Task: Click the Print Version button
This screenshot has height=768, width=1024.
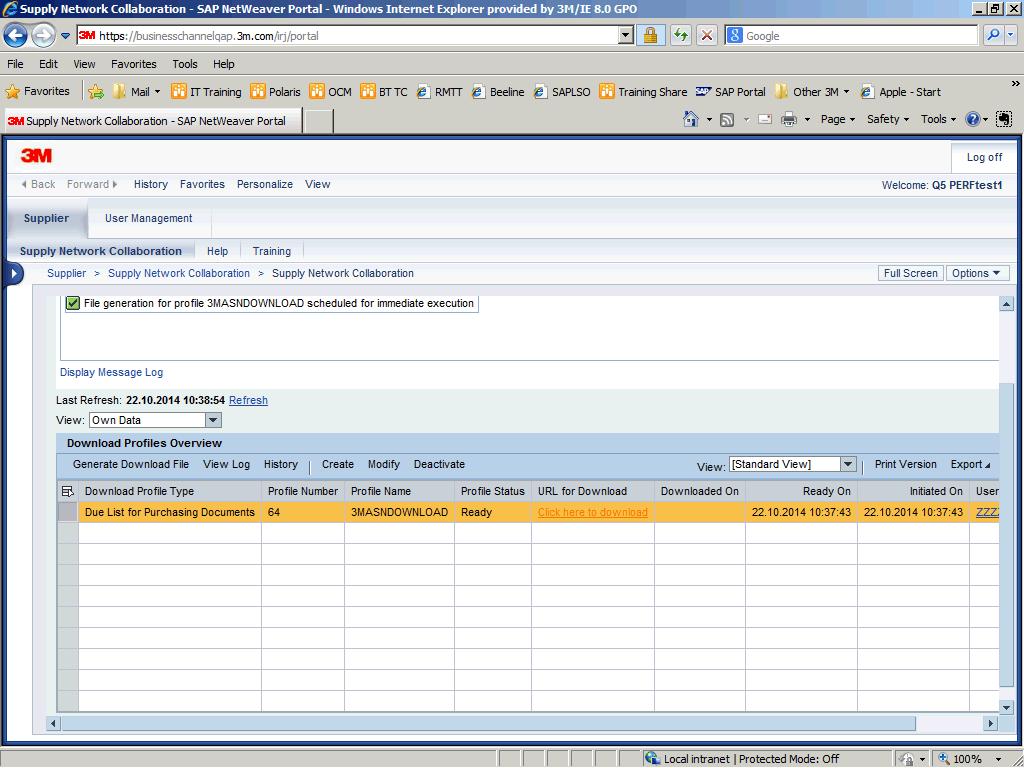Action: coord(905,464)
